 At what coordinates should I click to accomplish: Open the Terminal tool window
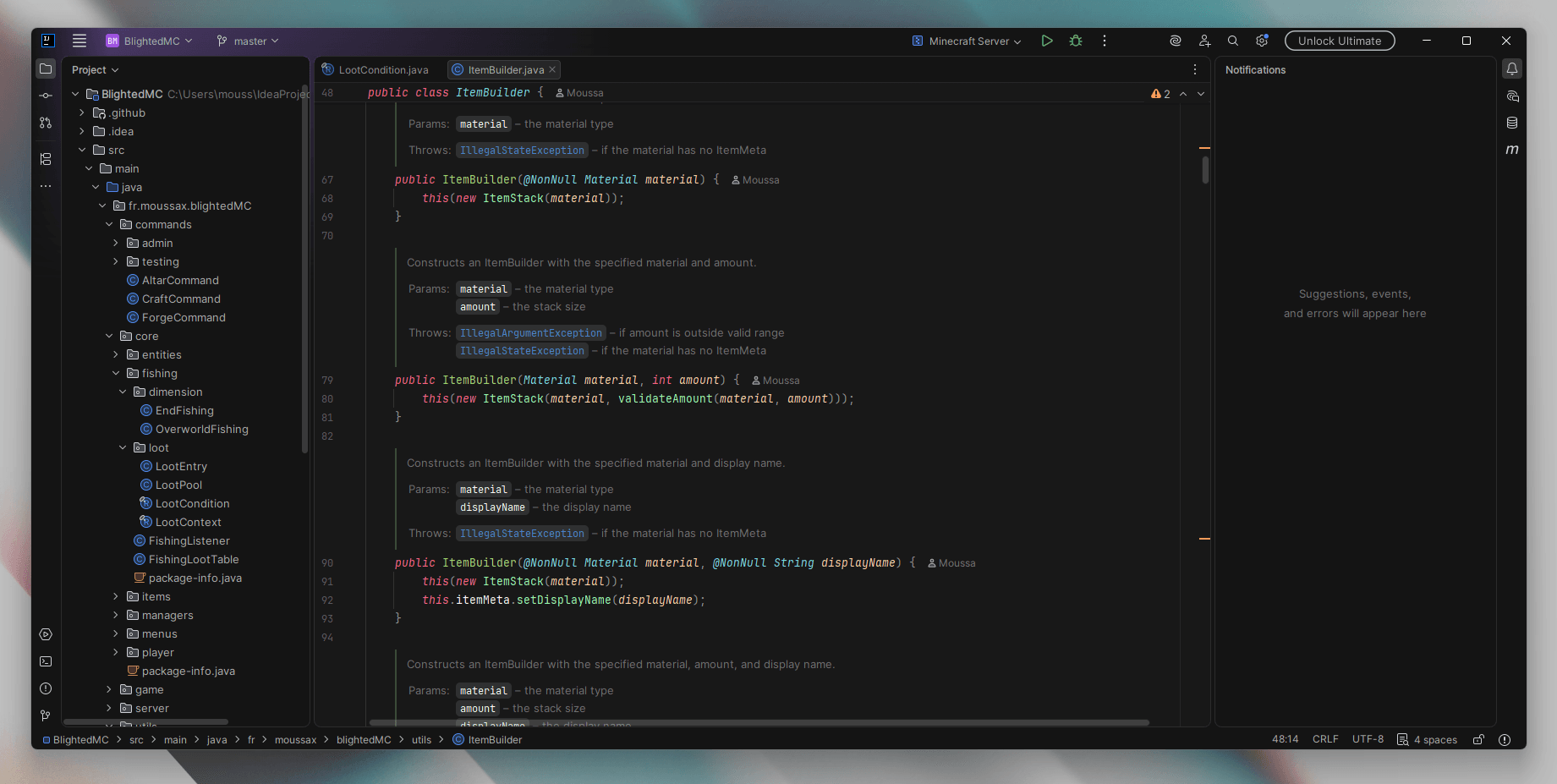pos(46,661)
